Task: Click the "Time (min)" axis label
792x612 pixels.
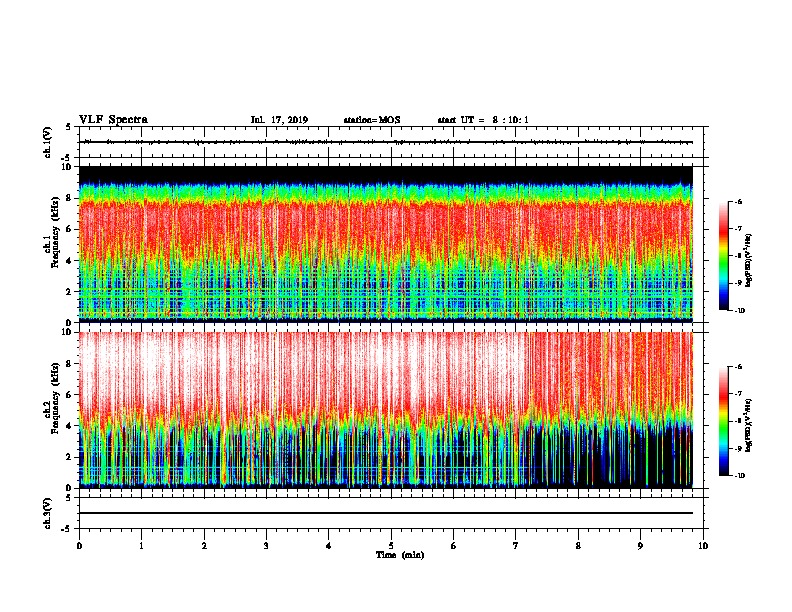Action: click(x=400, y=555)
